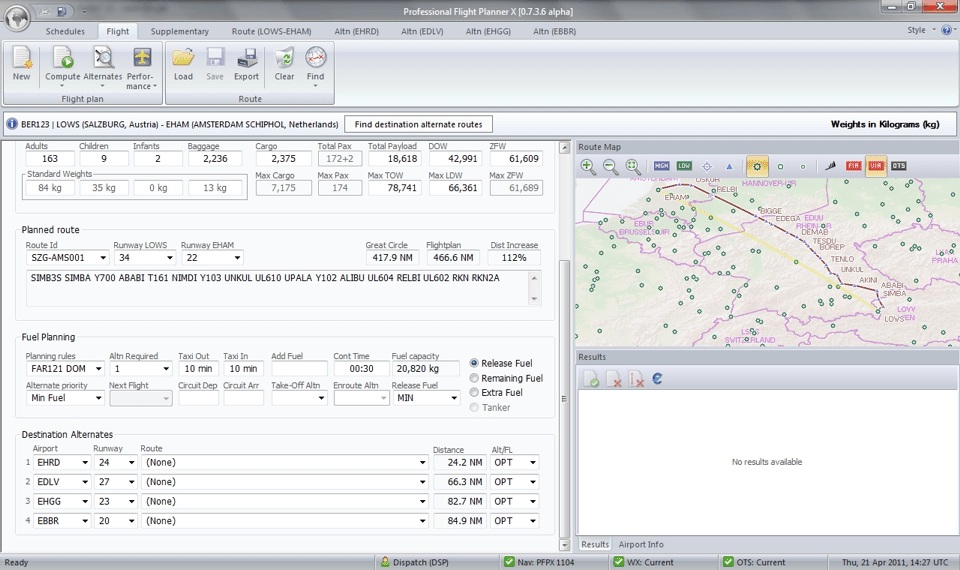
Task: Select the Extra Fuel radio button
Action: point(474,392)
